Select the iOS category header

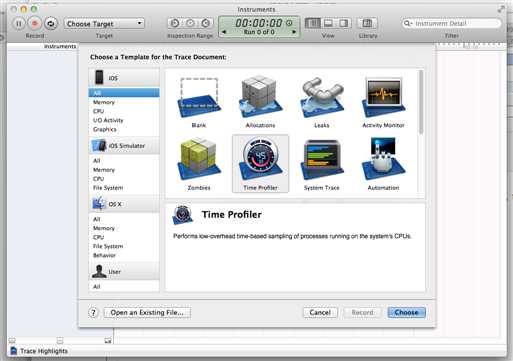tap(124, 78)
